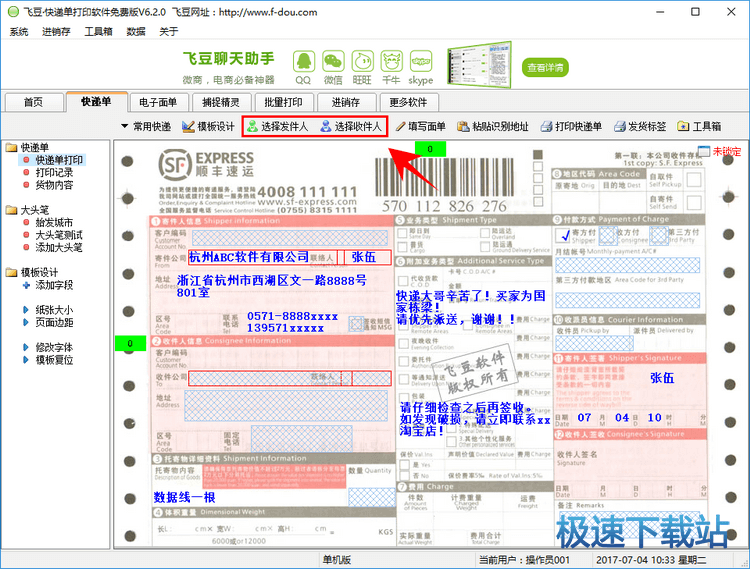750x569 pixels.
Task: Open the 常用快递 dropdown
Action: pos(146,127)
